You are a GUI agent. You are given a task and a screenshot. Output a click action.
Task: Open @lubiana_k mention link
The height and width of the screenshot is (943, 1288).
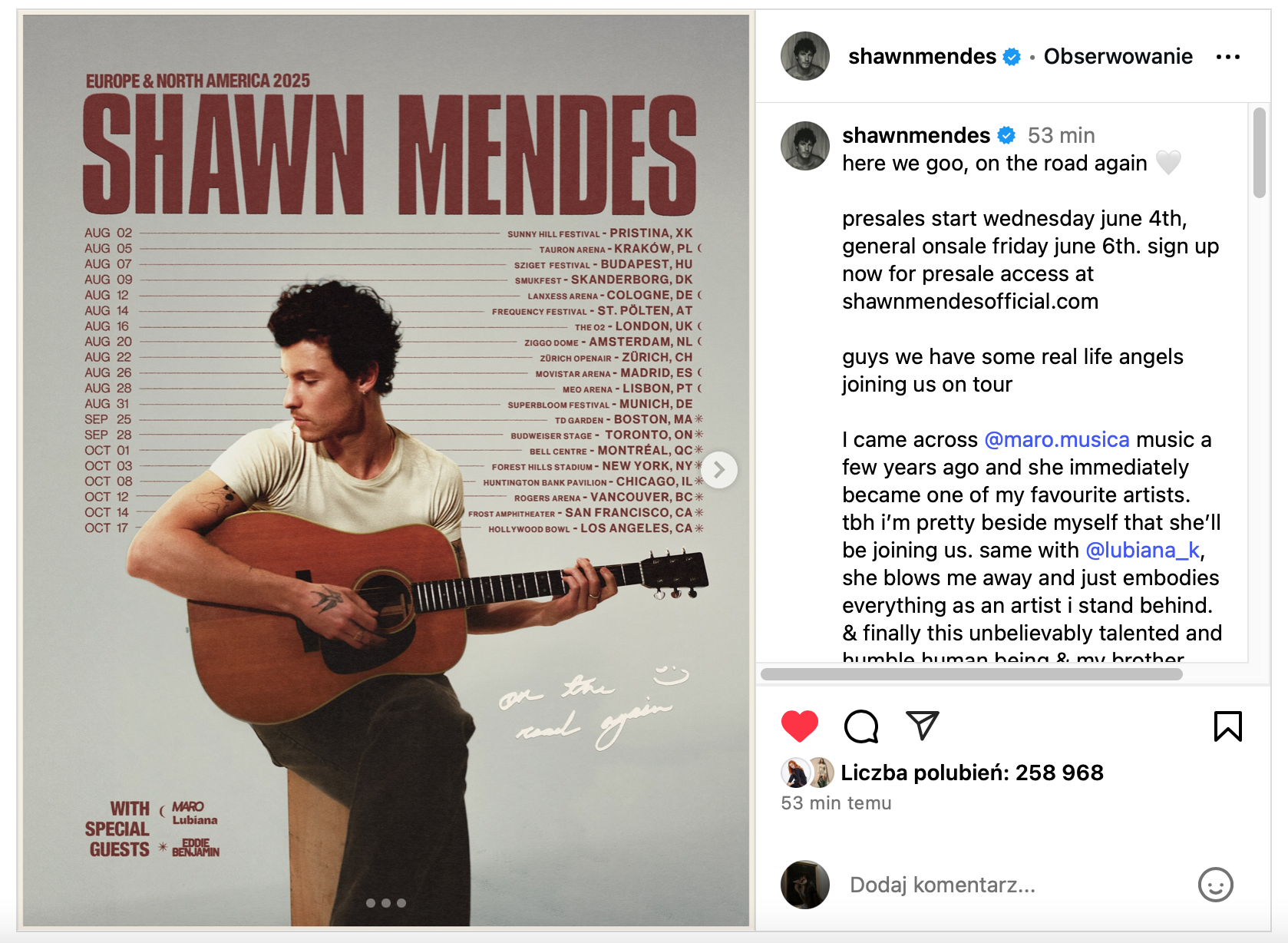click(x=1142, y=550)
